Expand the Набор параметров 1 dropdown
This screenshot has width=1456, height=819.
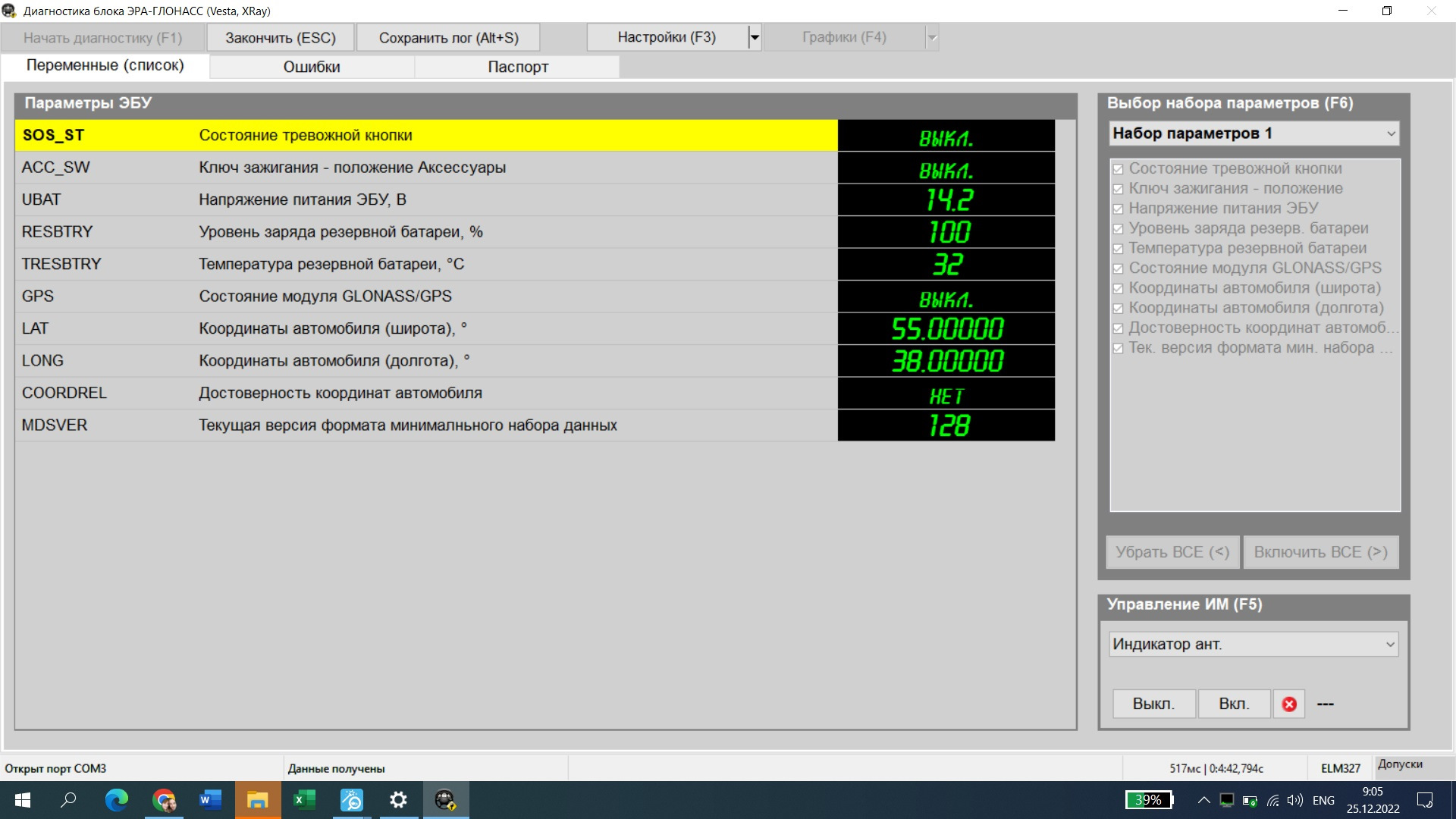coord(1391,133)
